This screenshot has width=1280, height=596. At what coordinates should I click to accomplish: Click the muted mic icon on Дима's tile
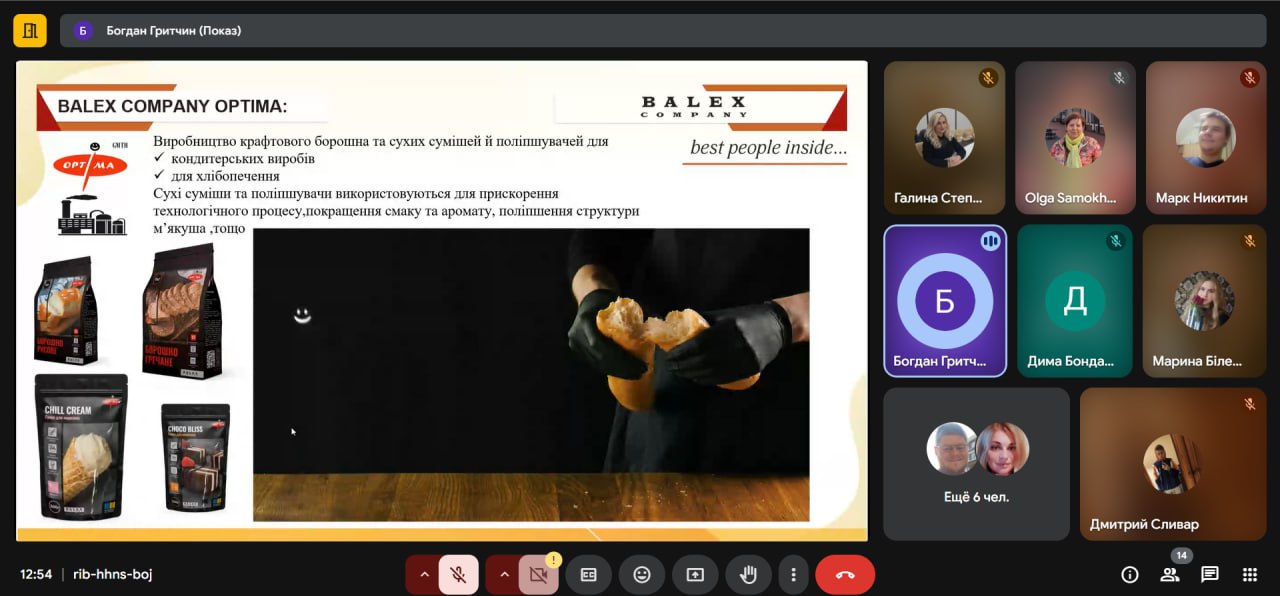[x=1115, y=241]
